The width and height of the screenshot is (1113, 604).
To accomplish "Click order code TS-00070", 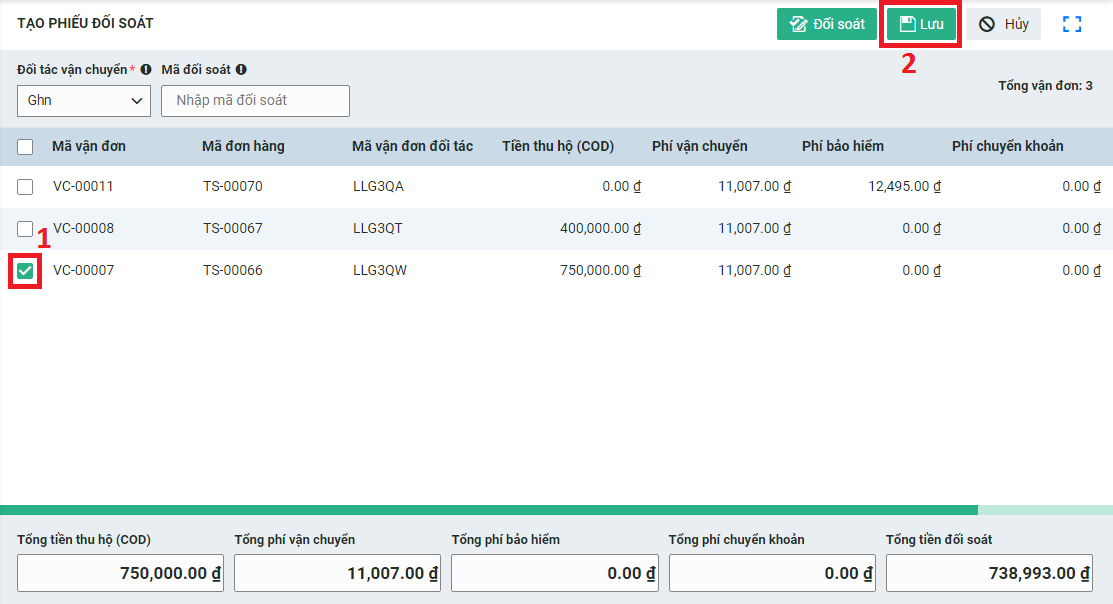I will pos(233,186).
